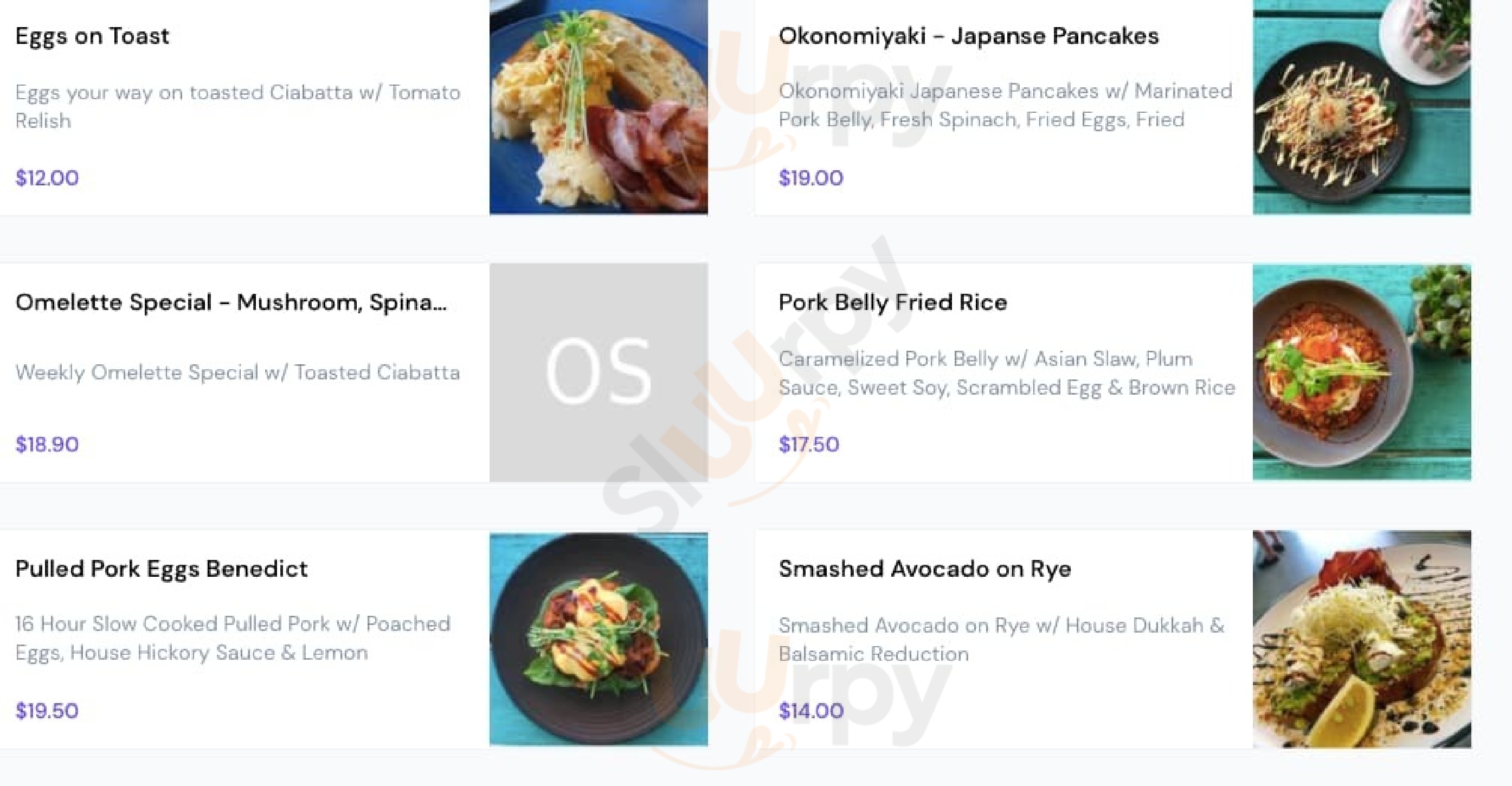Image resolution: width=1512 pixels, height=786 pixels.
Task: Click the OS placeholder image for Omelette Special
Action: click(x=598, y=372)
